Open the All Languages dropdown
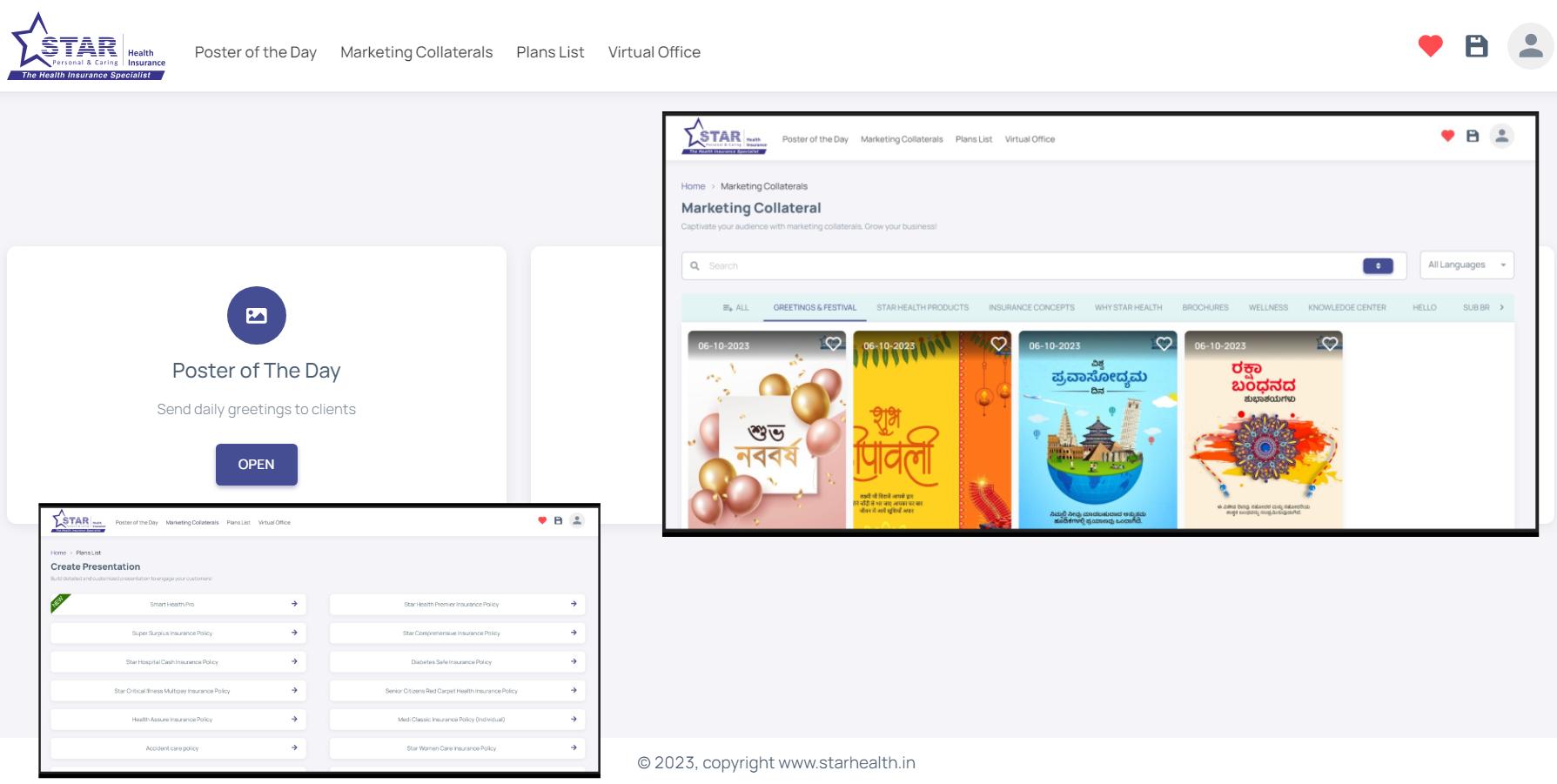The height and width of the screenshot is (784, 1557). pyautogui.click(x=1466, y=265)
